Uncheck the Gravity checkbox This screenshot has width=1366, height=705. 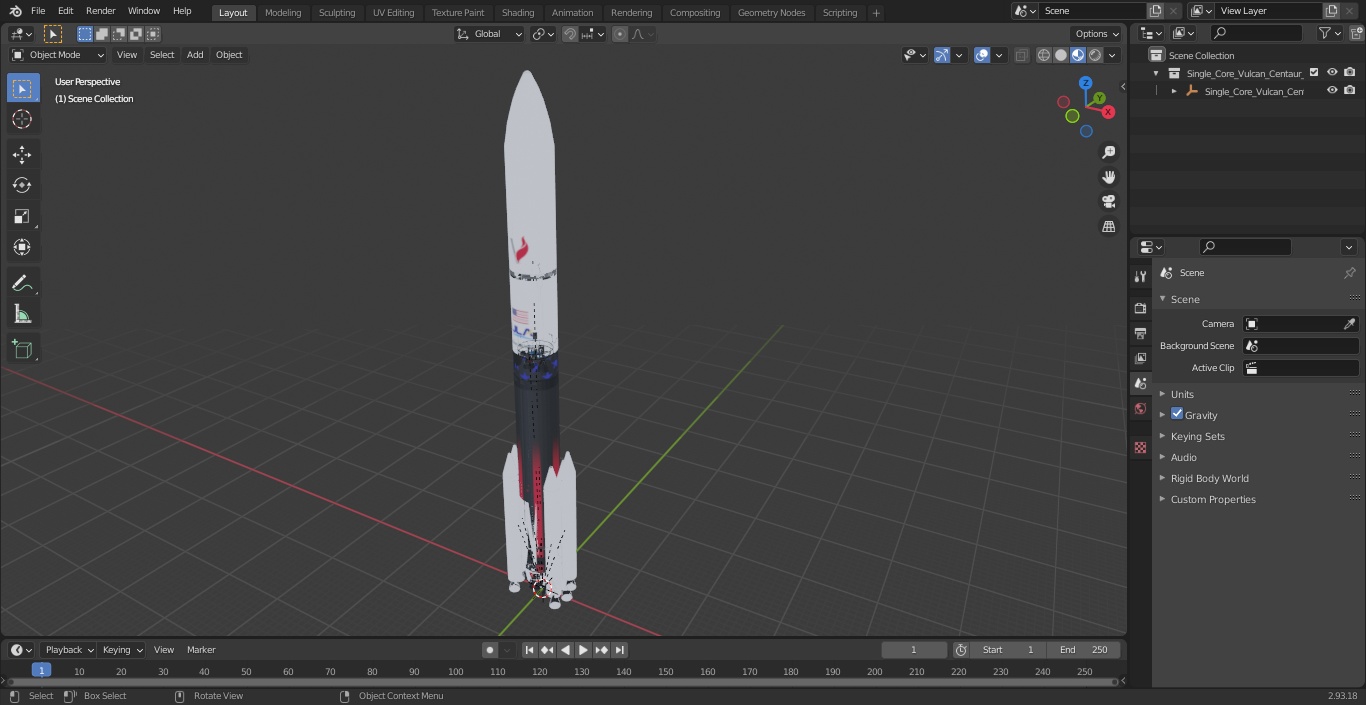tap(1177, 414)
